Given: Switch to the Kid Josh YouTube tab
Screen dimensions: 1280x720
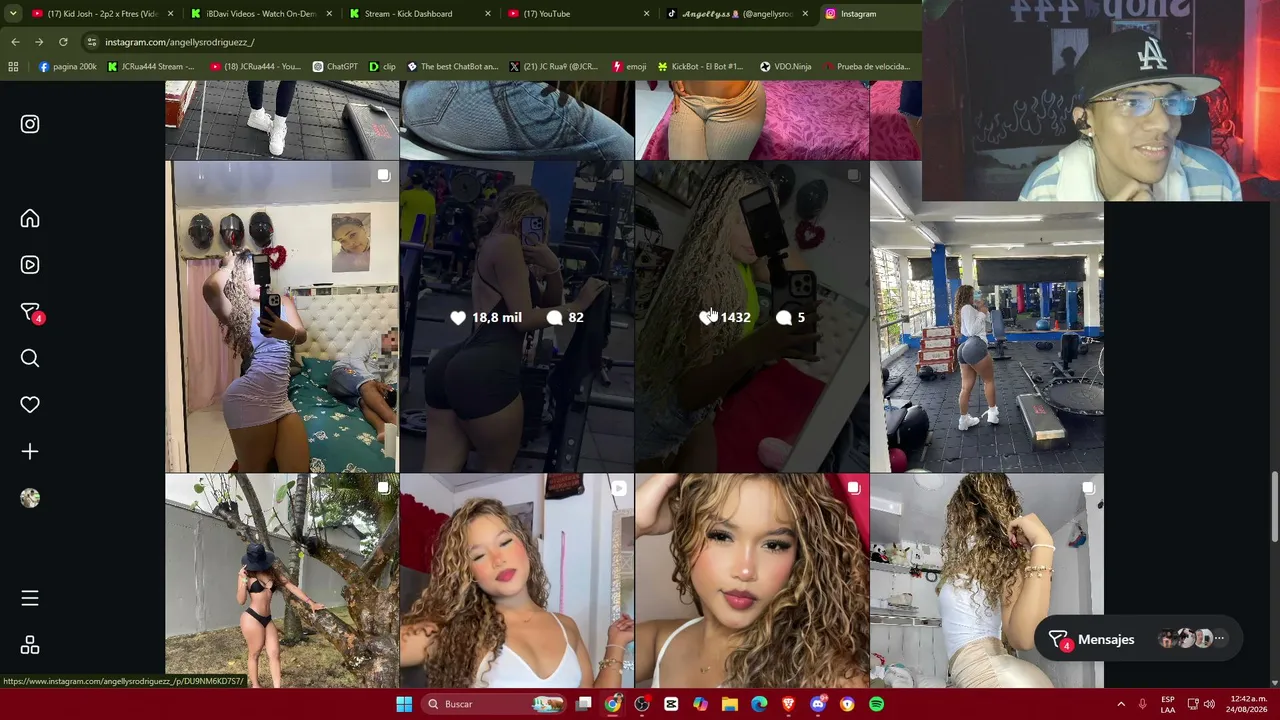Looking at the screenshot, I should coord(95,14).
